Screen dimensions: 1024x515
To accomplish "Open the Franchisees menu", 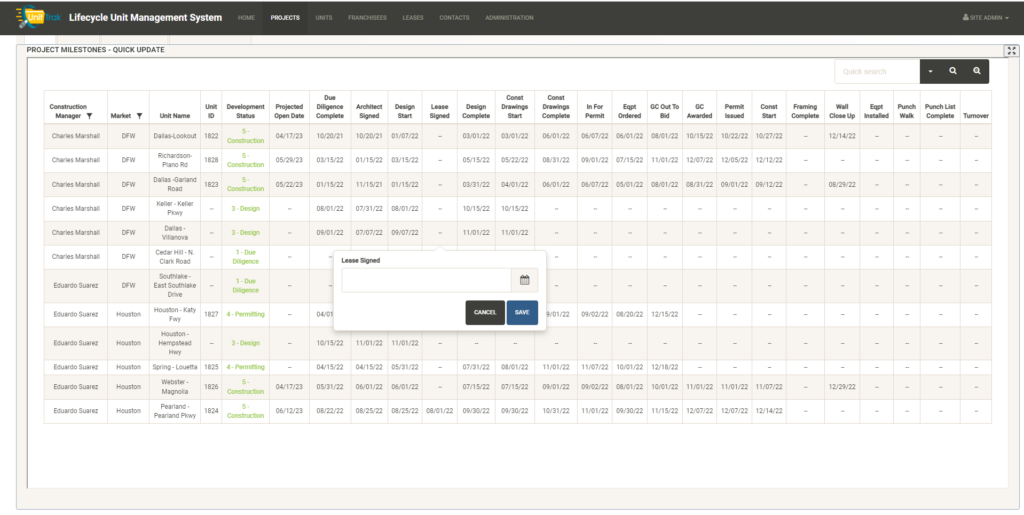I will [367, 18].
